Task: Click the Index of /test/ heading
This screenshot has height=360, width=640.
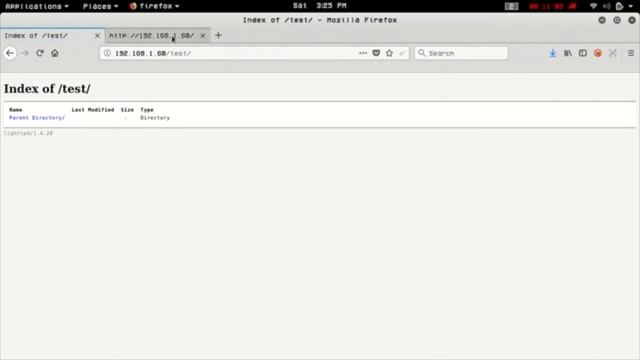Action: (47, 89)
